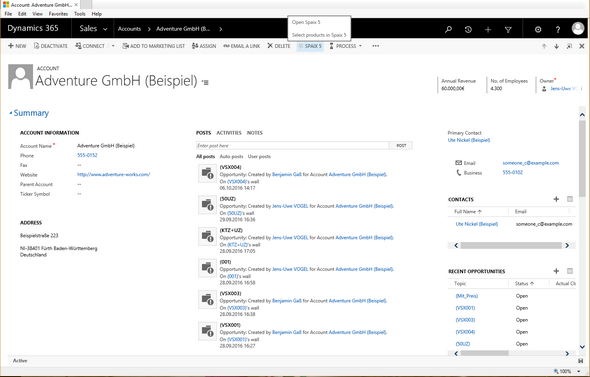Open Contacts grid view icon
This screenshot has height=377, width=590.
(x=570, y=199)
